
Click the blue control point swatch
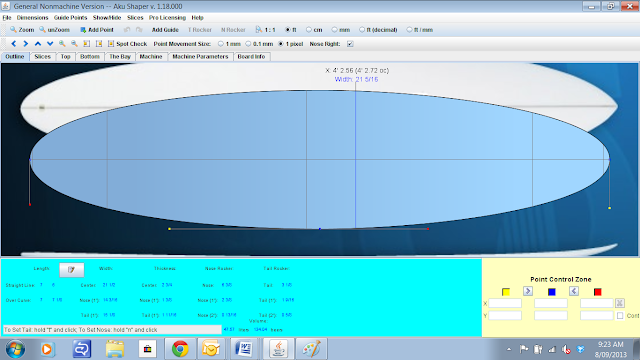point(551,291)
